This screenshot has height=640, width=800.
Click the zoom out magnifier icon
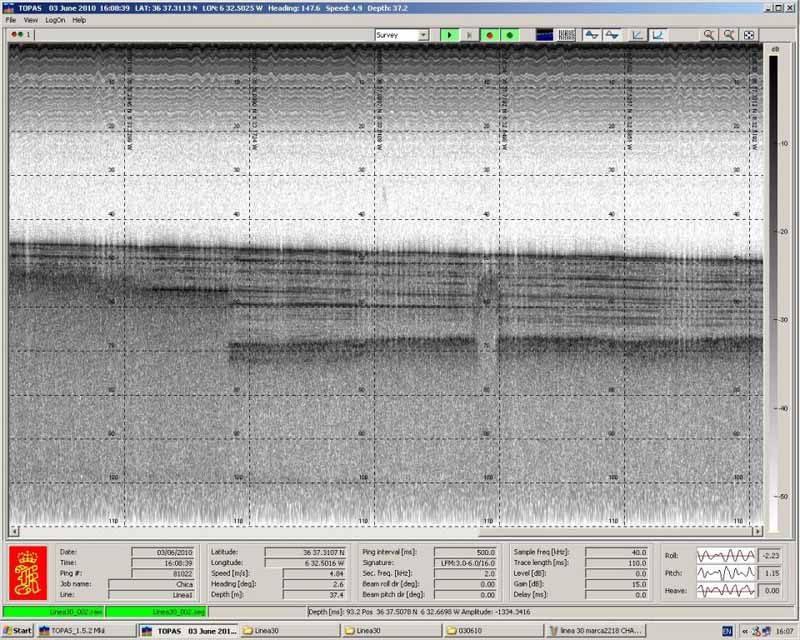[x=729, y=34]
